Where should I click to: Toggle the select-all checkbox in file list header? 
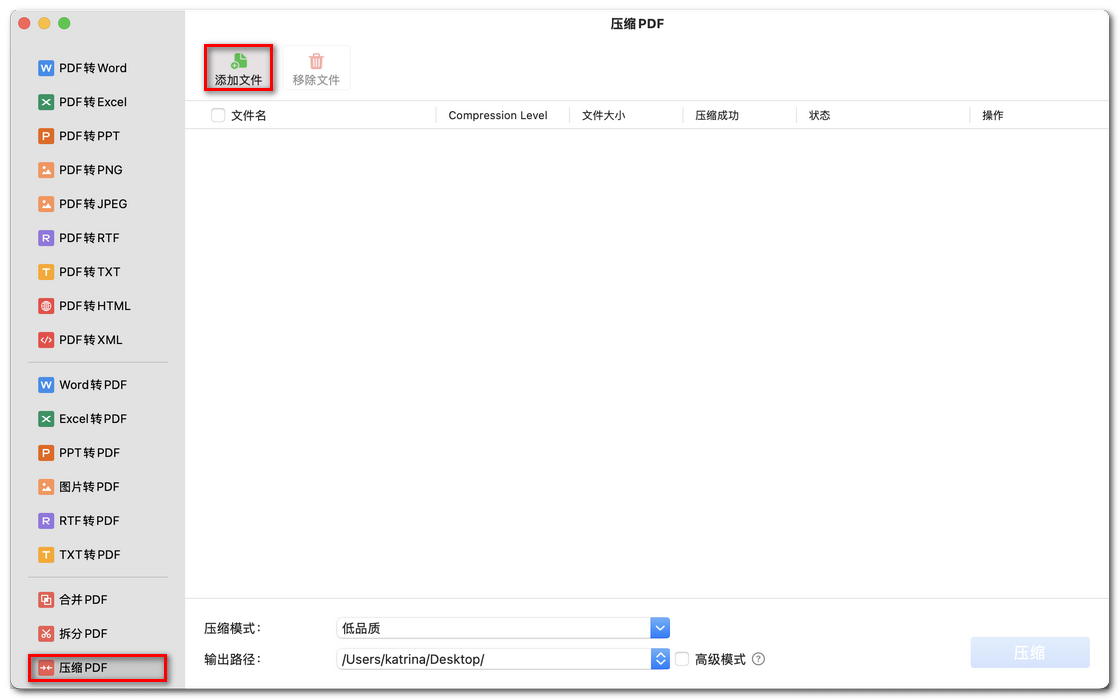tap(217, 115)
